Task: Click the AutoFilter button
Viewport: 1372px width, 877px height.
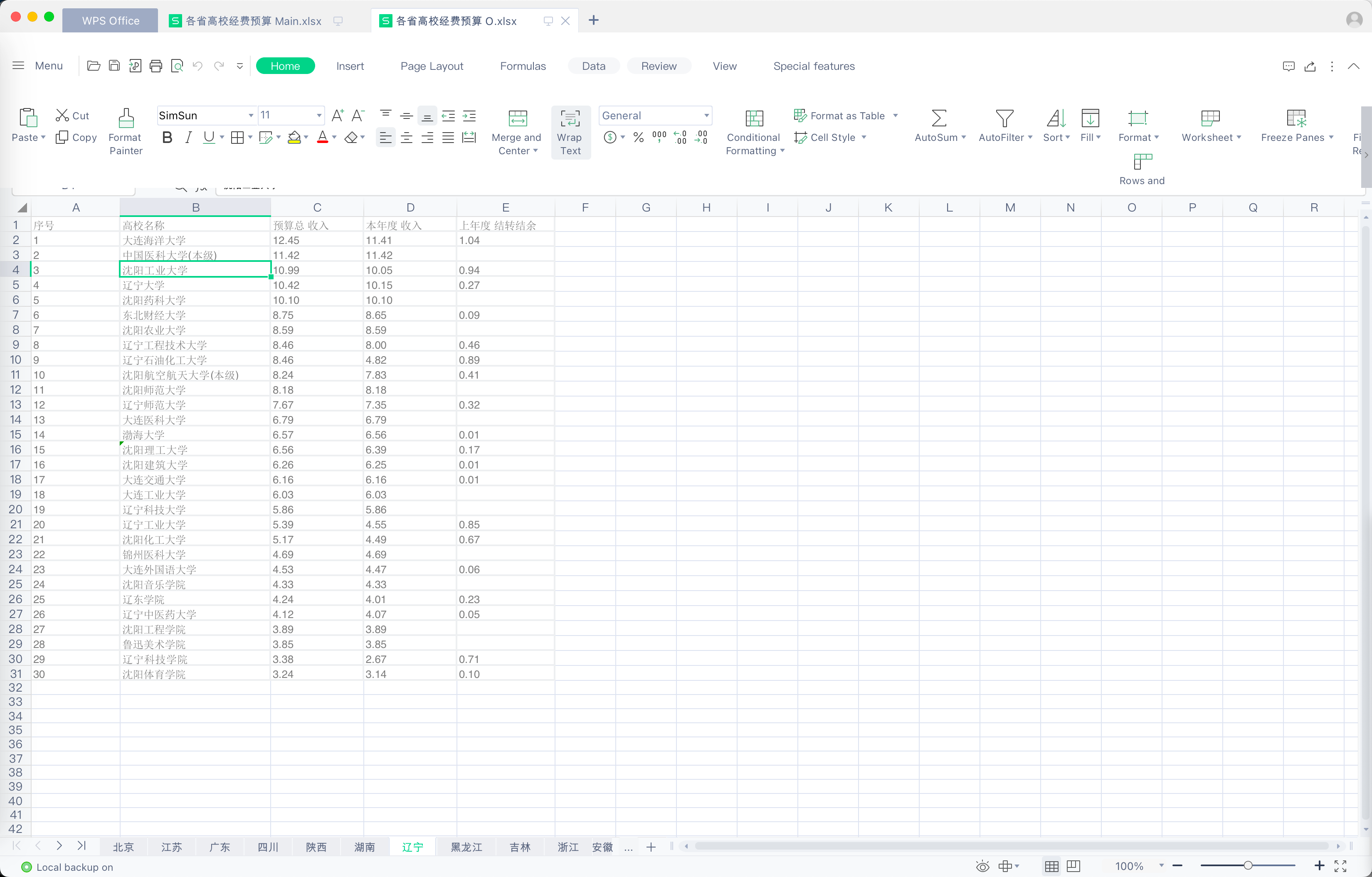Action: [x=1005, y=126]
